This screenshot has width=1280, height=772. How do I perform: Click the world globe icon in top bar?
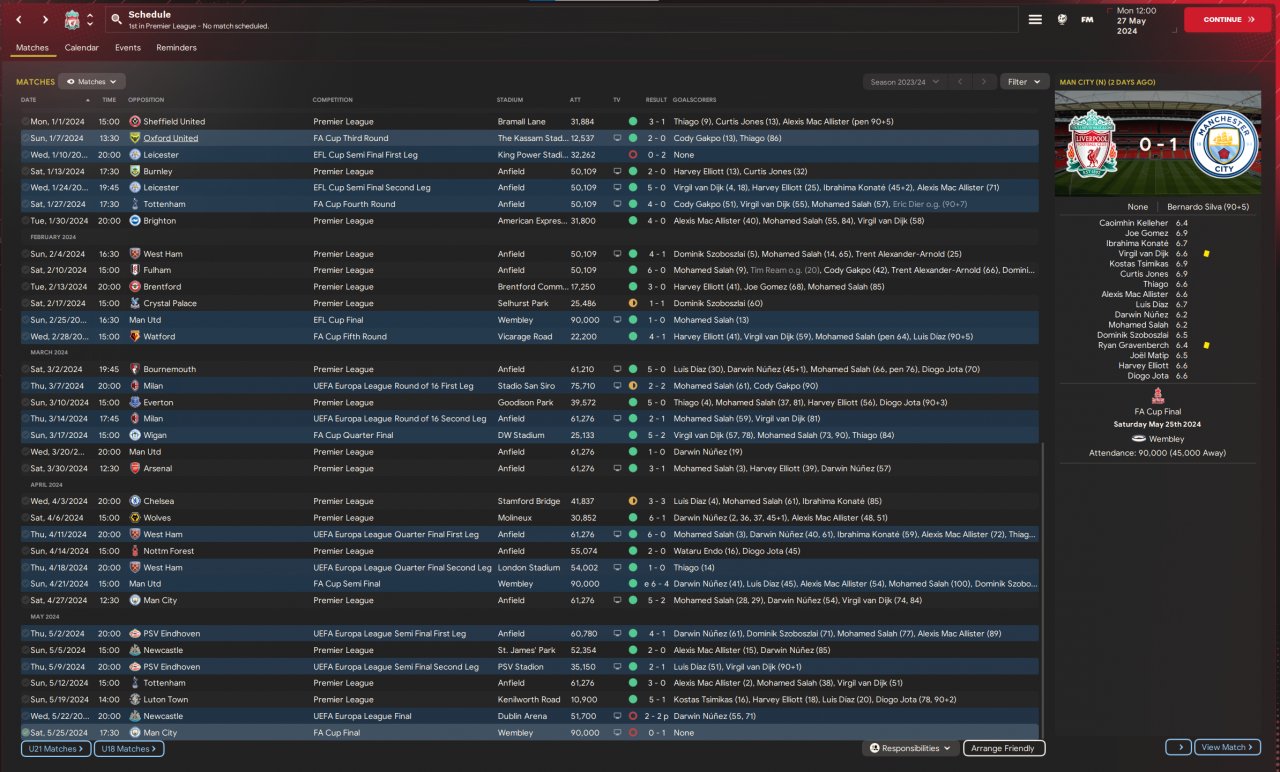click(x=1062, y=19)
